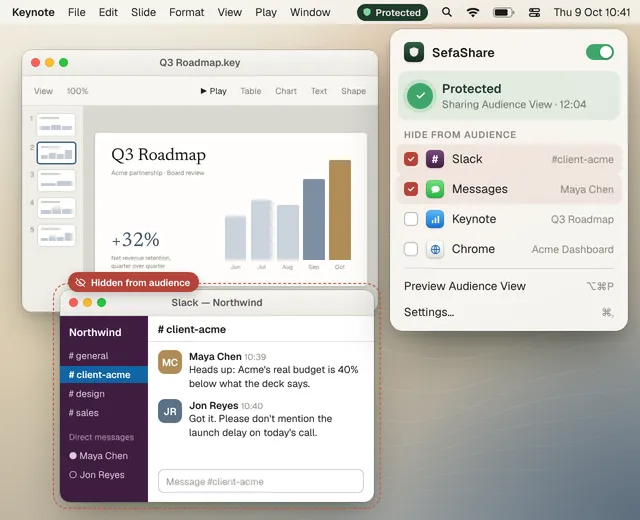This screenshot has height=520, width=640.
Task: Open the Keynote application menu
Action: pyautogui.click(x=33, y=13)
